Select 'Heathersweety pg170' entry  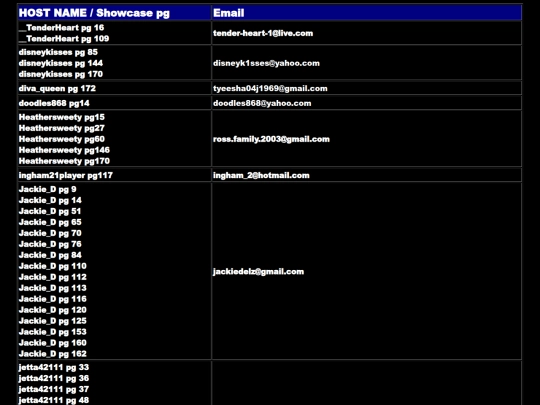pos(64,162)
